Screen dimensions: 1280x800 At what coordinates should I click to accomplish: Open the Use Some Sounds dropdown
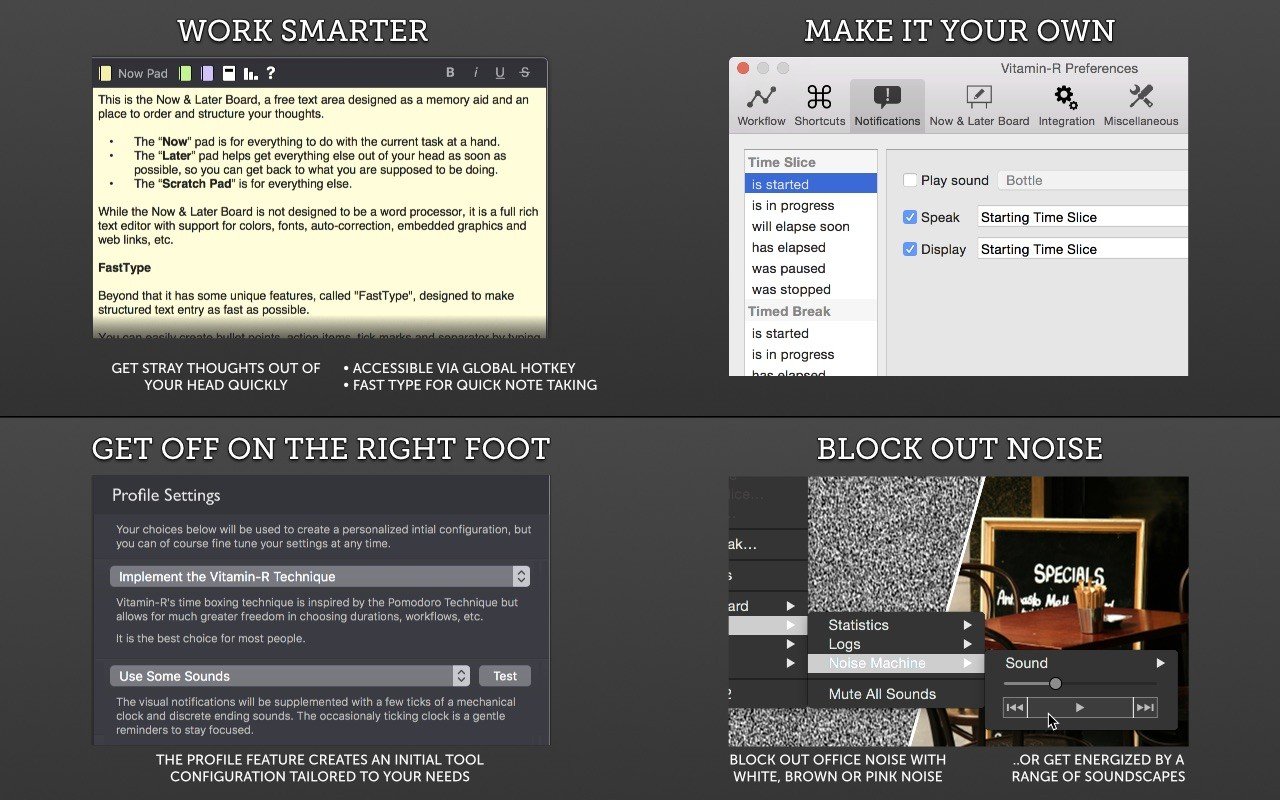(x=289, y=676)
